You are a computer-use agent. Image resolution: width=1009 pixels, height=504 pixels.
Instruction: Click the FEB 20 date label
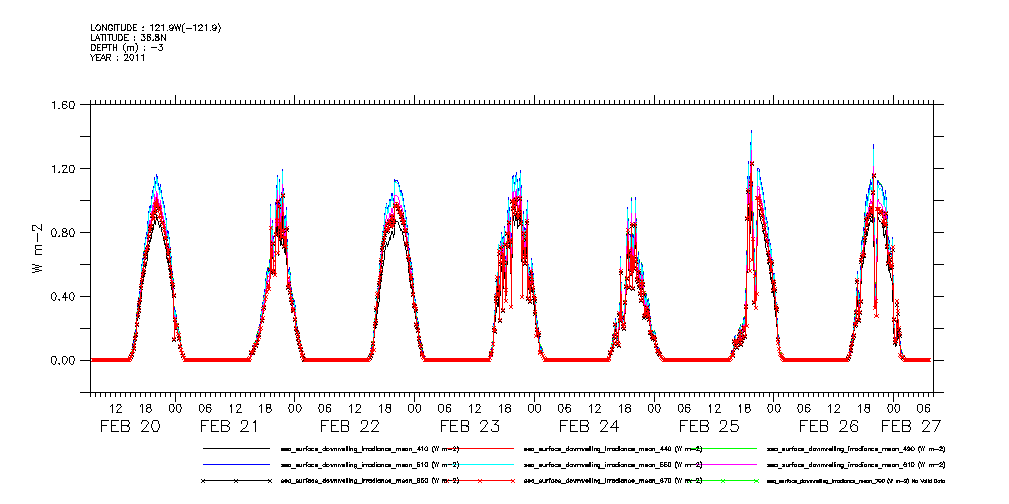130,426
